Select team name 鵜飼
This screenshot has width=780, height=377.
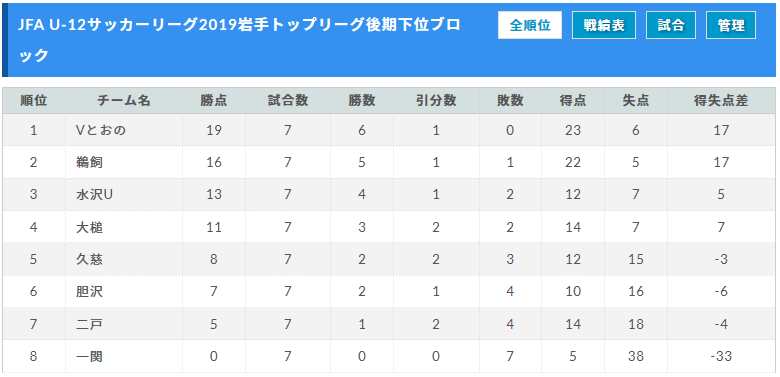tap(89, 162)
